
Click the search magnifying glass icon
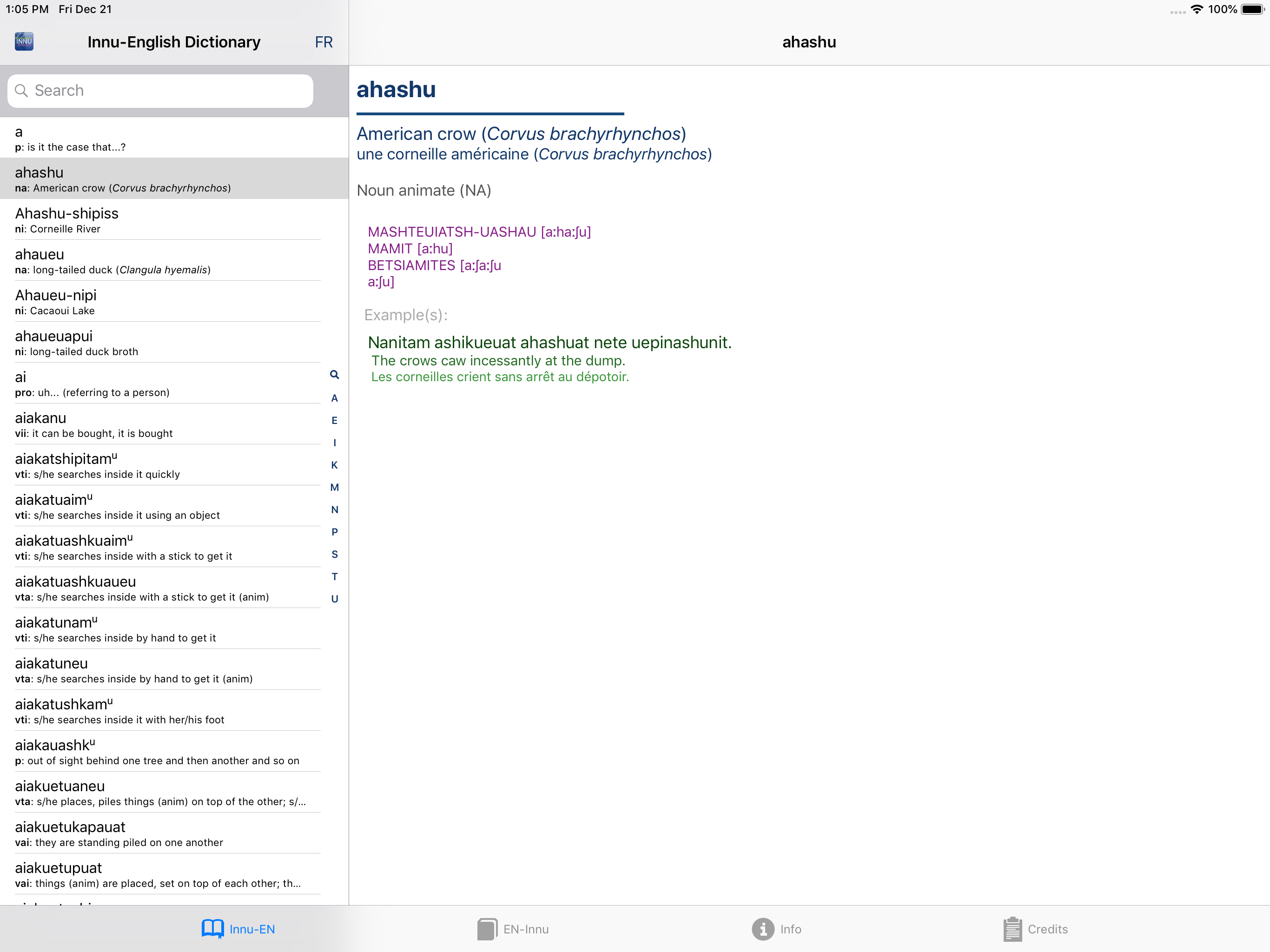[x=21, y=91]
